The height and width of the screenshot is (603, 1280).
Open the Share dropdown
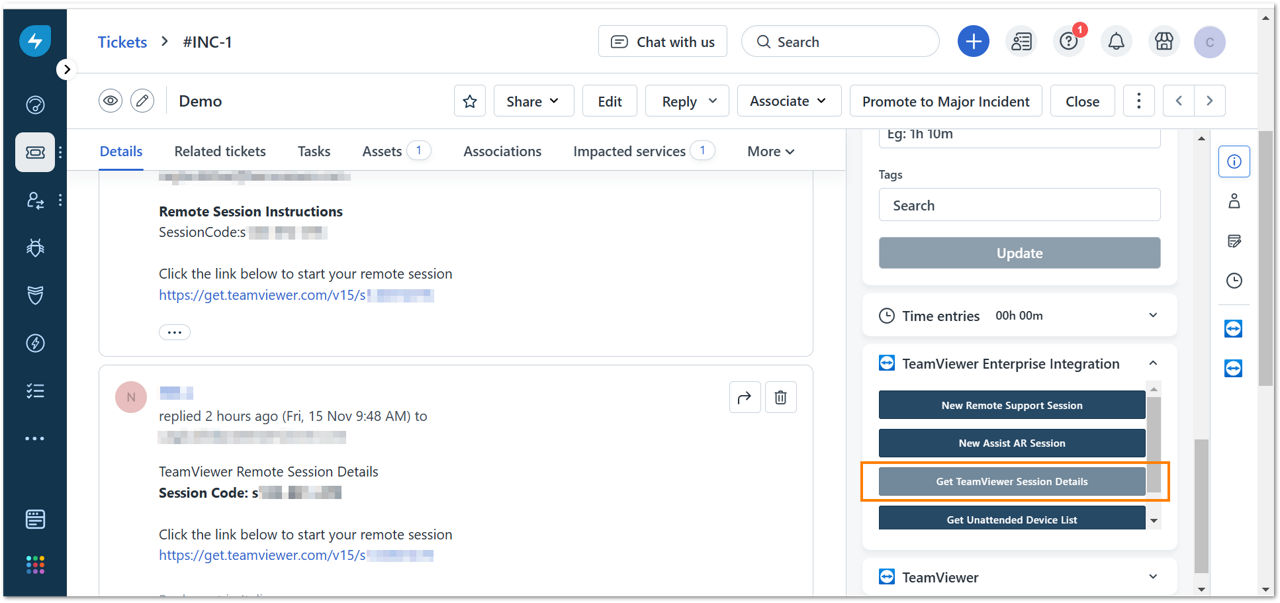(x=534, y=101)
